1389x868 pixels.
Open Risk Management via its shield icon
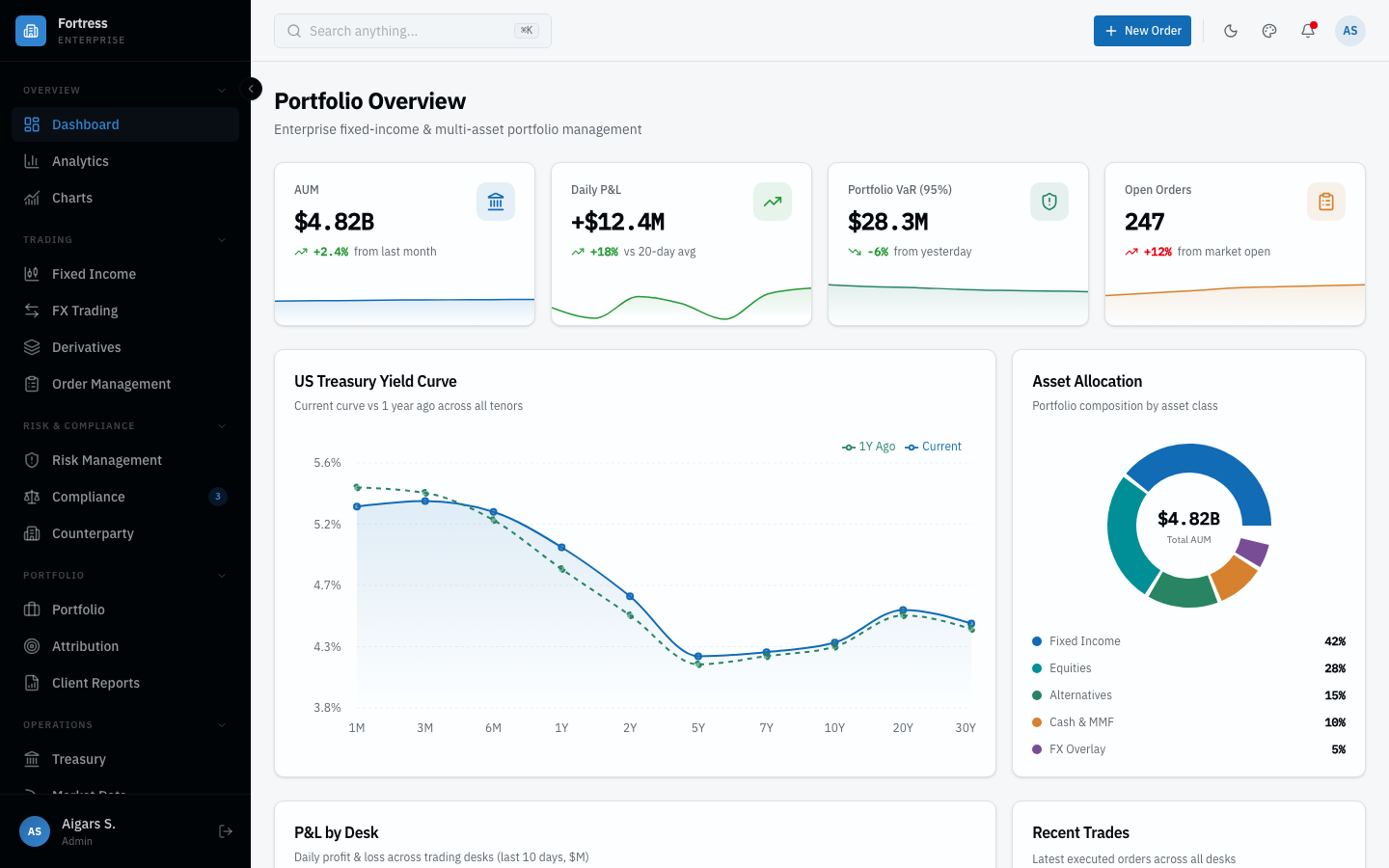coord(32,460)
